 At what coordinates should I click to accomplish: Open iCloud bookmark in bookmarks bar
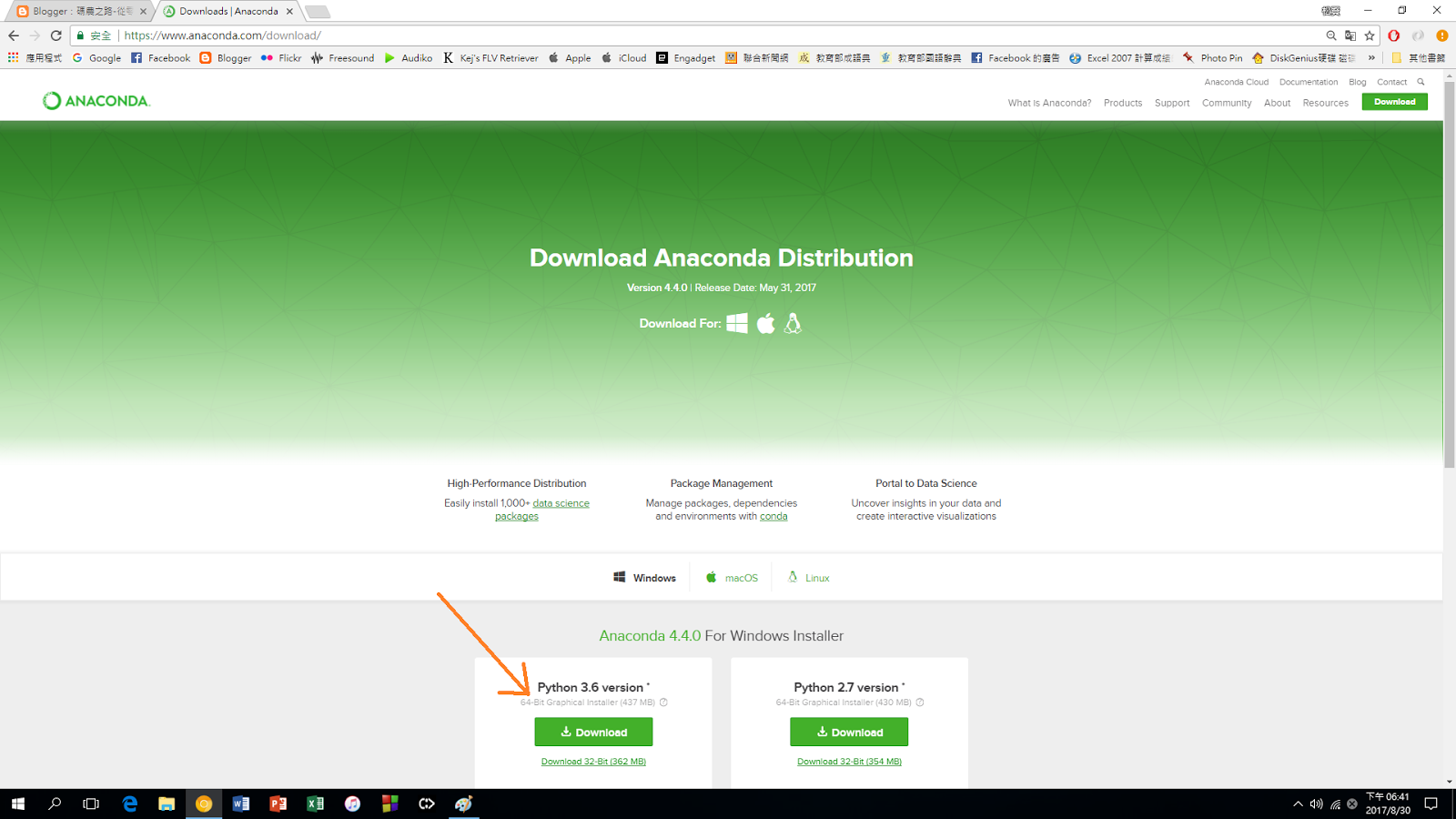point(624,57)
